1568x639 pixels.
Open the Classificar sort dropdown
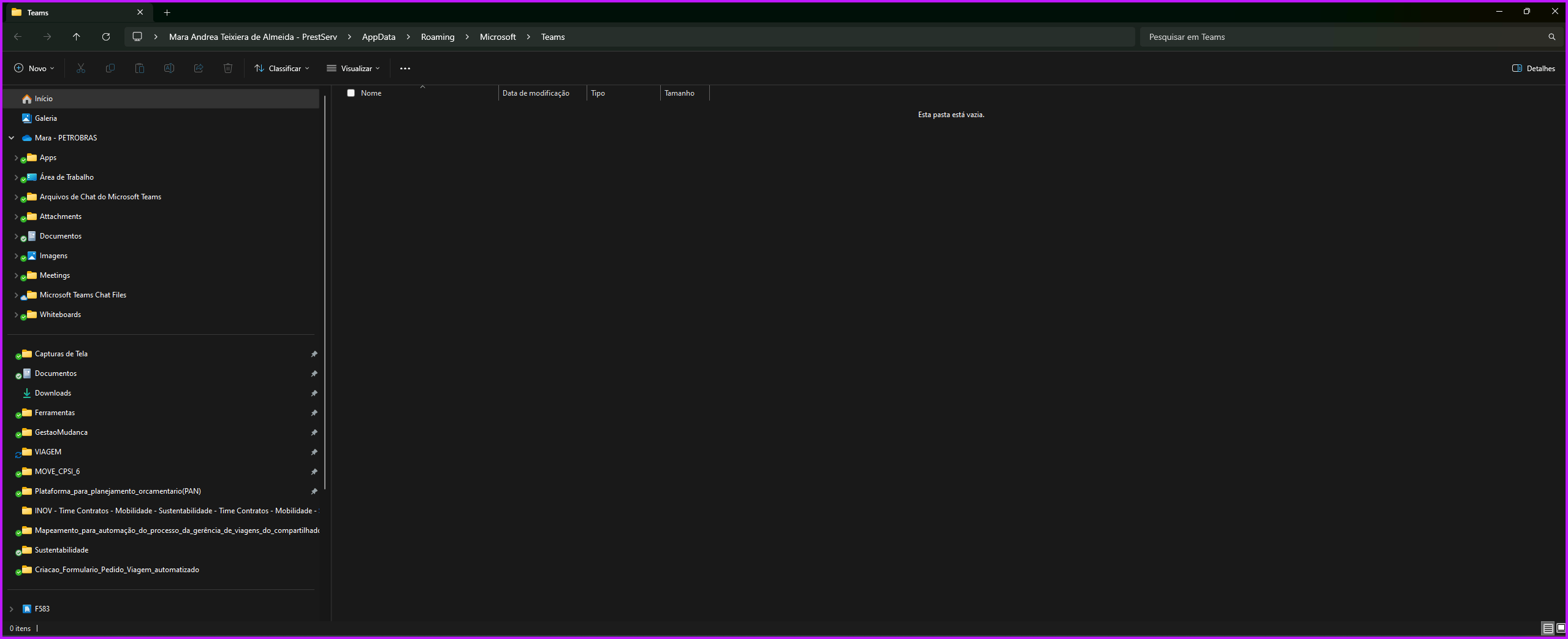pos(282,68)
